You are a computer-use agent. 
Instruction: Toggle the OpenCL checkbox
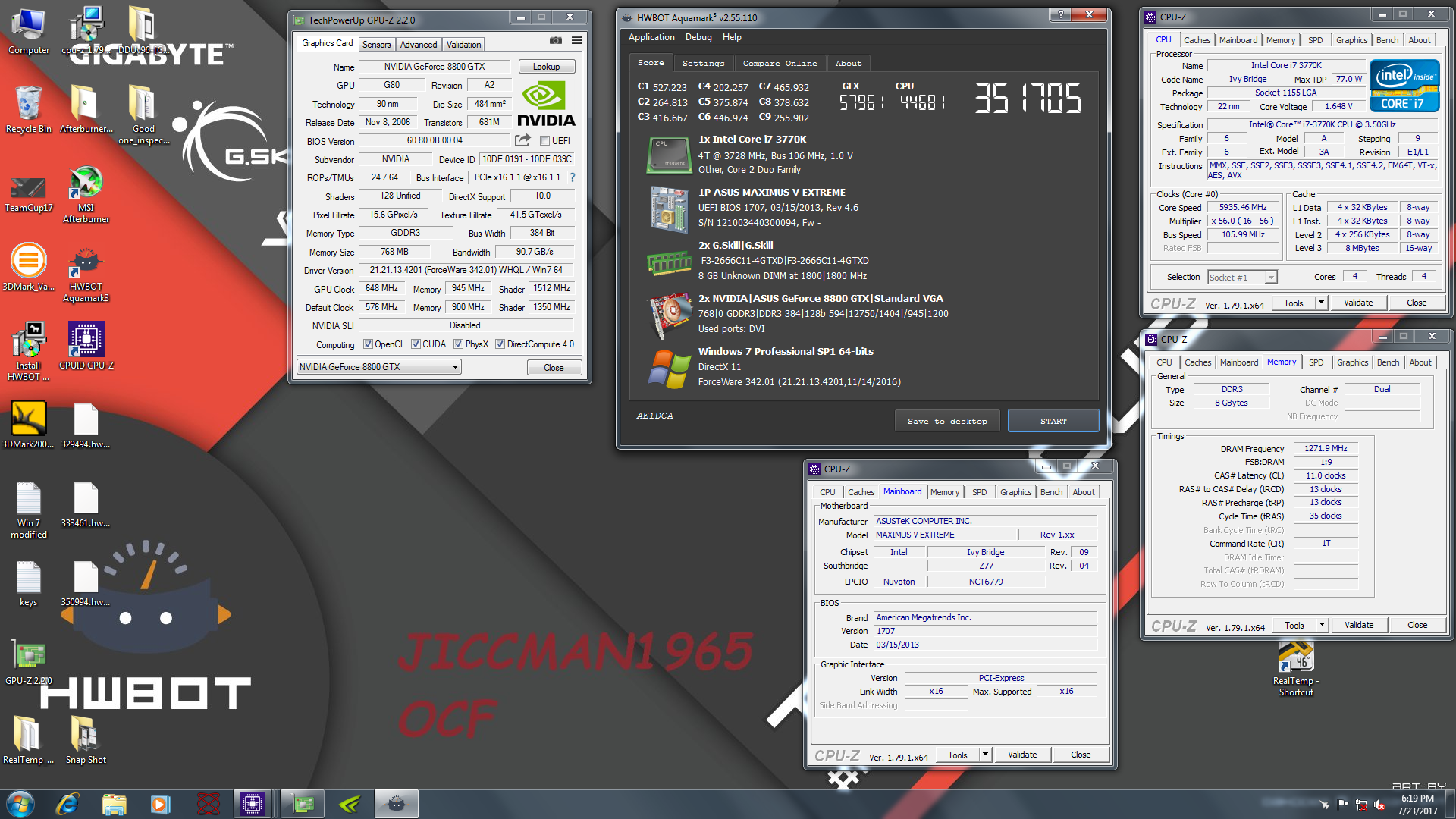[x=368, y=344]
